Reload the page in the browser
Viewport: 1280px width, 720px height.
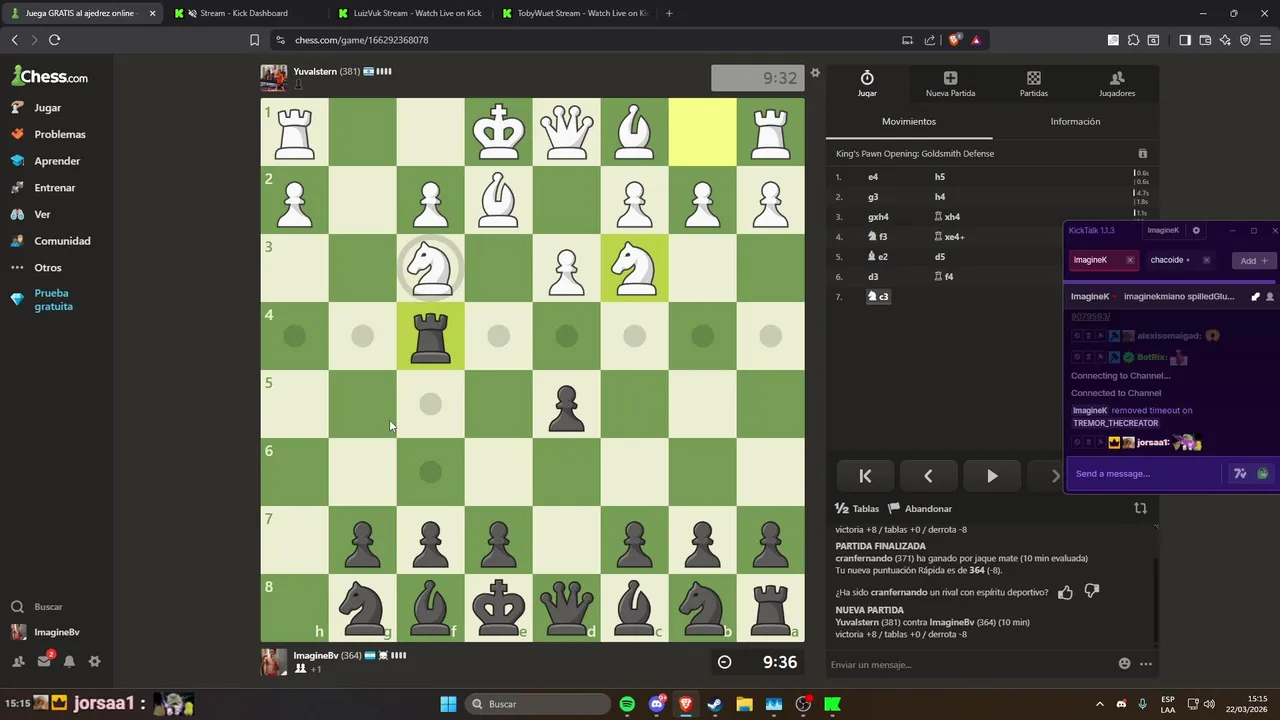coord(54,40)
